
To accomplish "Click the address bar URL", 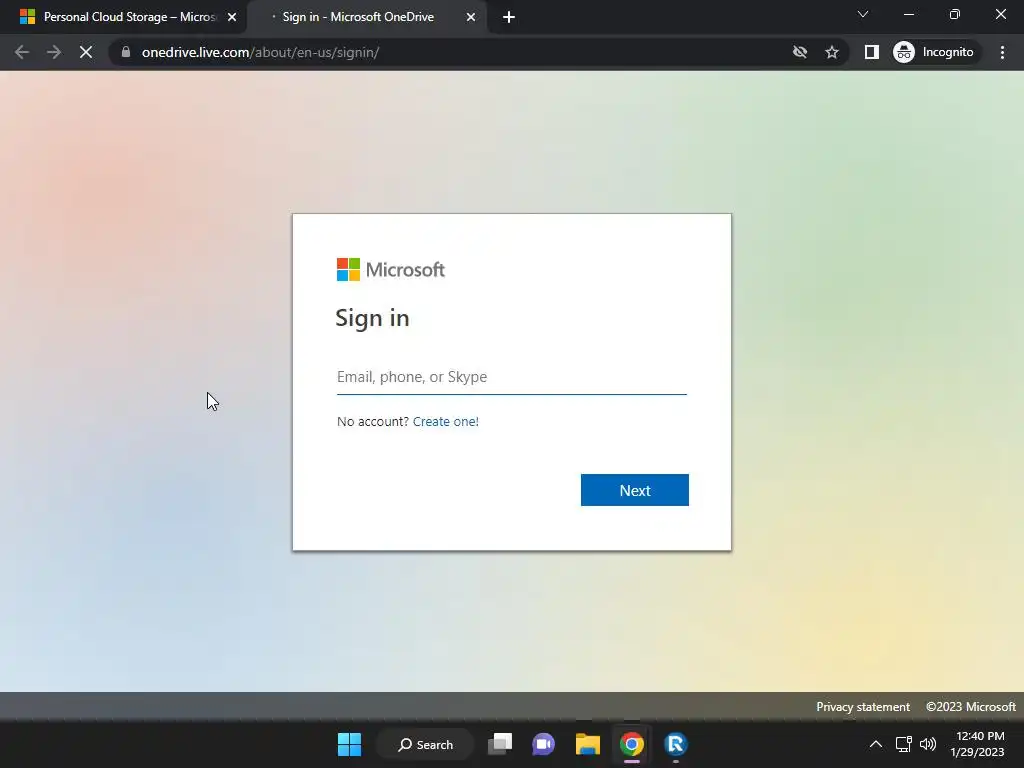I will pyautogui.click(x=261, y=52).
